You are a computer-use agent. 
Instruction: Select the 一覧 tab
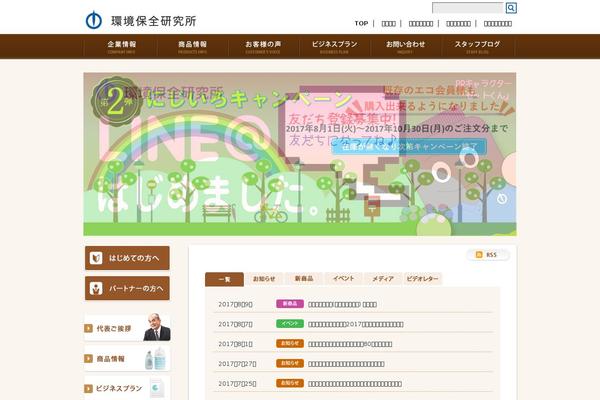pyautogui.click(x=224, y=279)
